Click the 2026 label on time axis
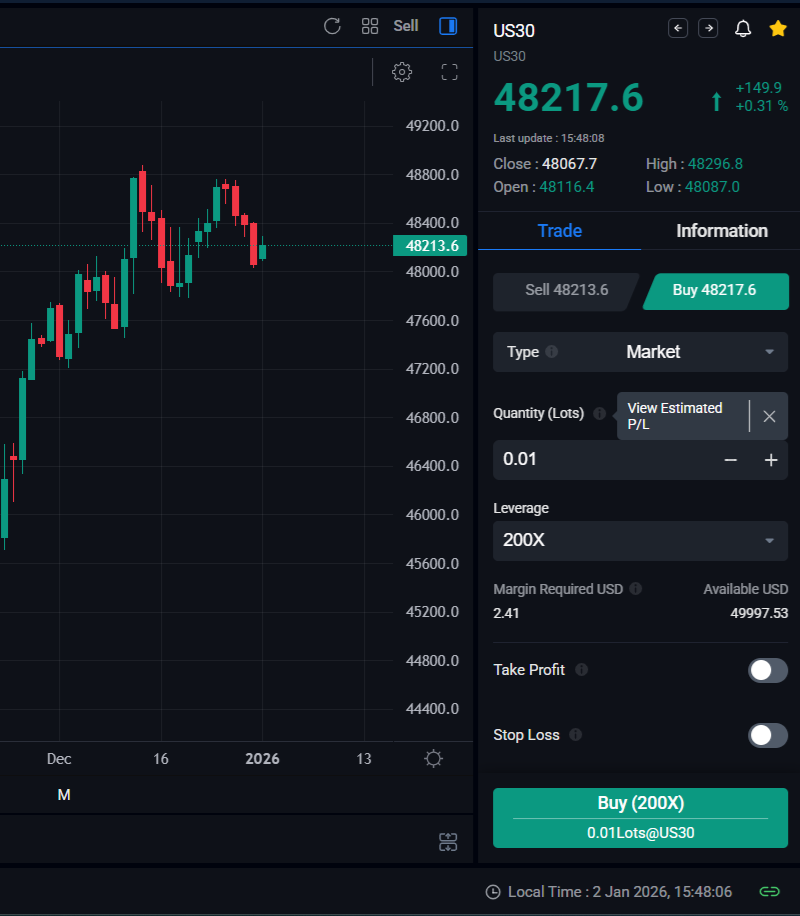Viewport: 800px width, 916px height. tap(262, 759)
